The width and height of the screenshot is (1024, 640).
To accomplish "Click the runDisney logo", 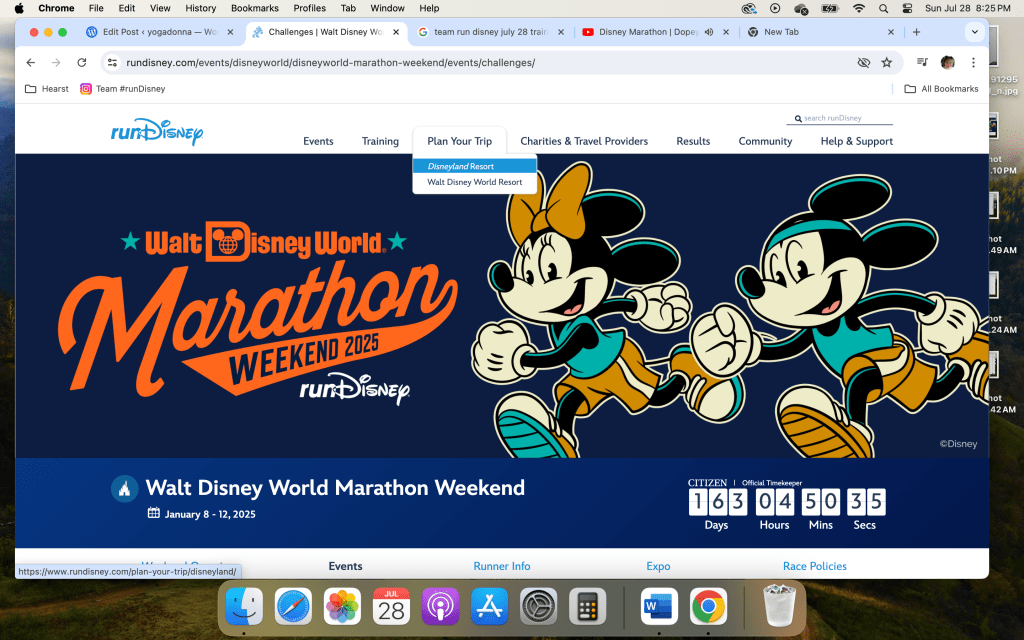I will click(x=157, y=132).
